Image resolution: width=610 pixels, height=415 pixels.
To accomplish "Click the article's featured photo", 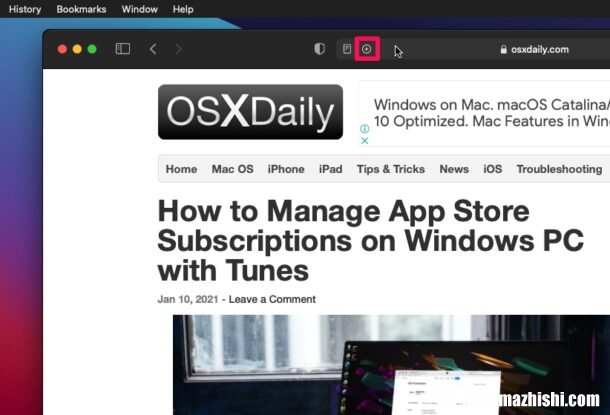I will [391, 365].
